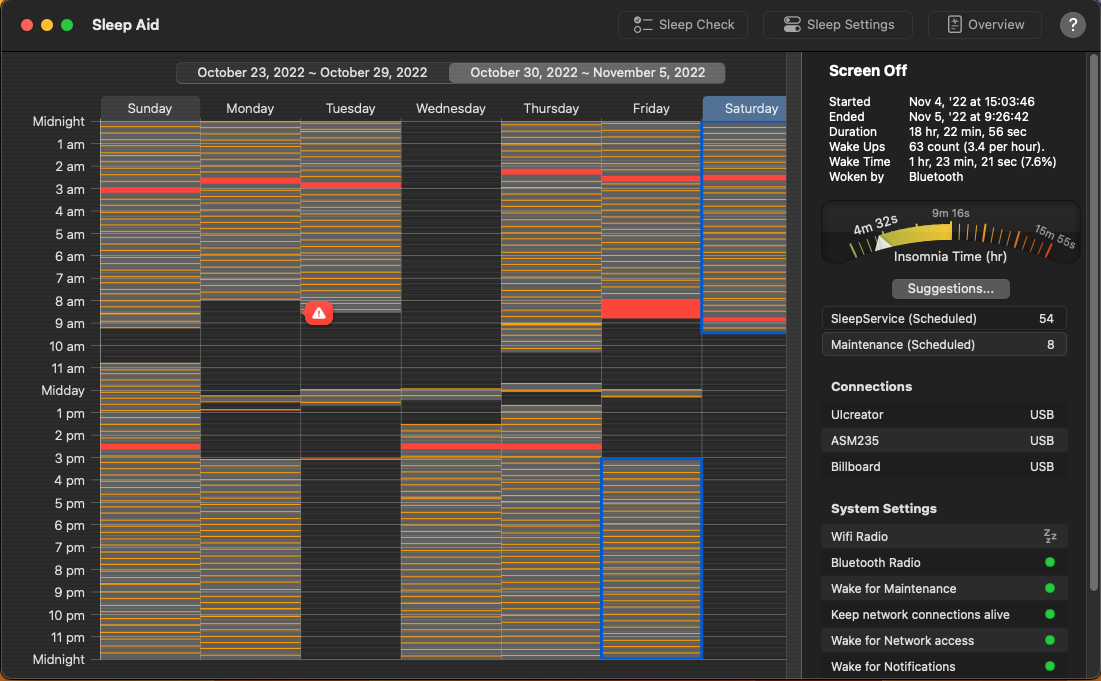1101x681 pixels.
Task: Toggle the Wake for Notifications indicator
Action: (1050, 666)
